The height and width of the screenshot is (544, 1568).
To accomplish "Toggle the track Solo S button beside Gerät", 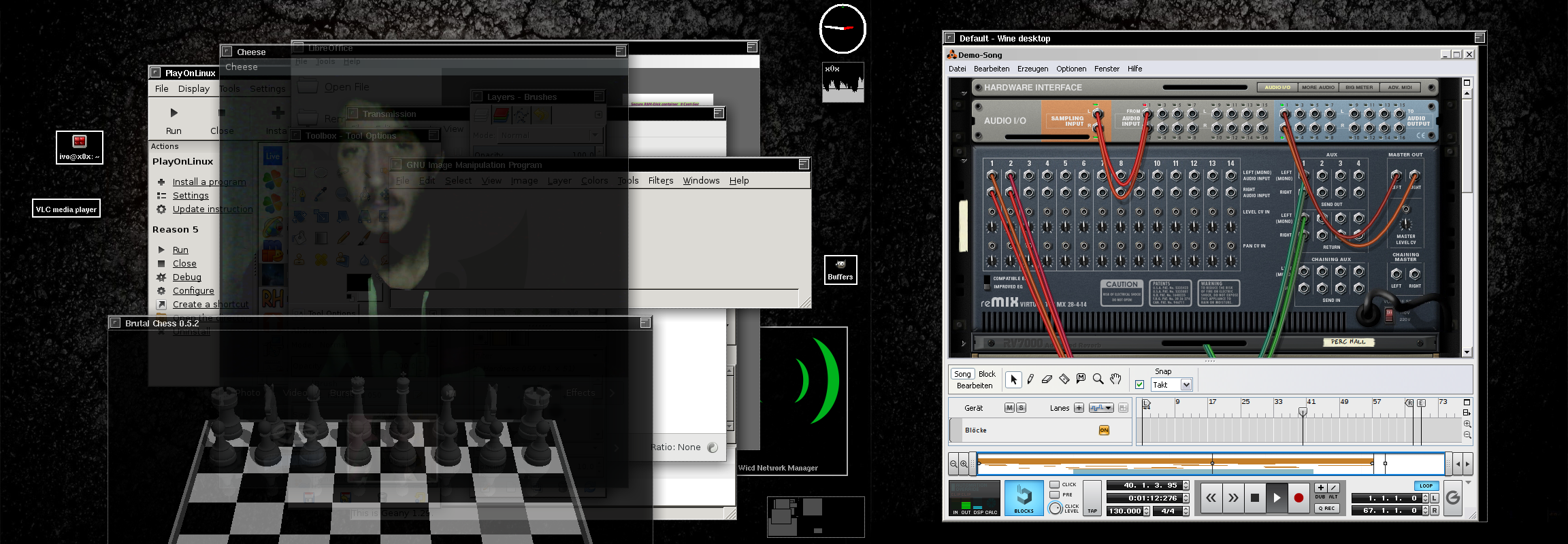I will click(1021, 408).
